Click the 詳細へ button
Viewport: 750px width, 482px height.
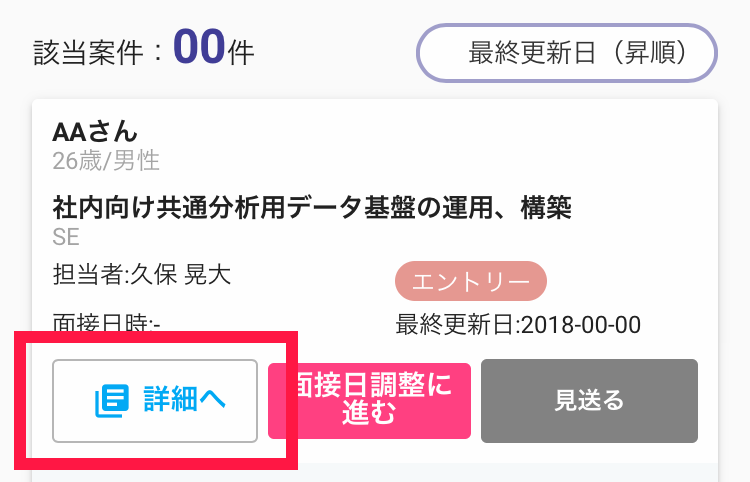[x=155, y=401]
